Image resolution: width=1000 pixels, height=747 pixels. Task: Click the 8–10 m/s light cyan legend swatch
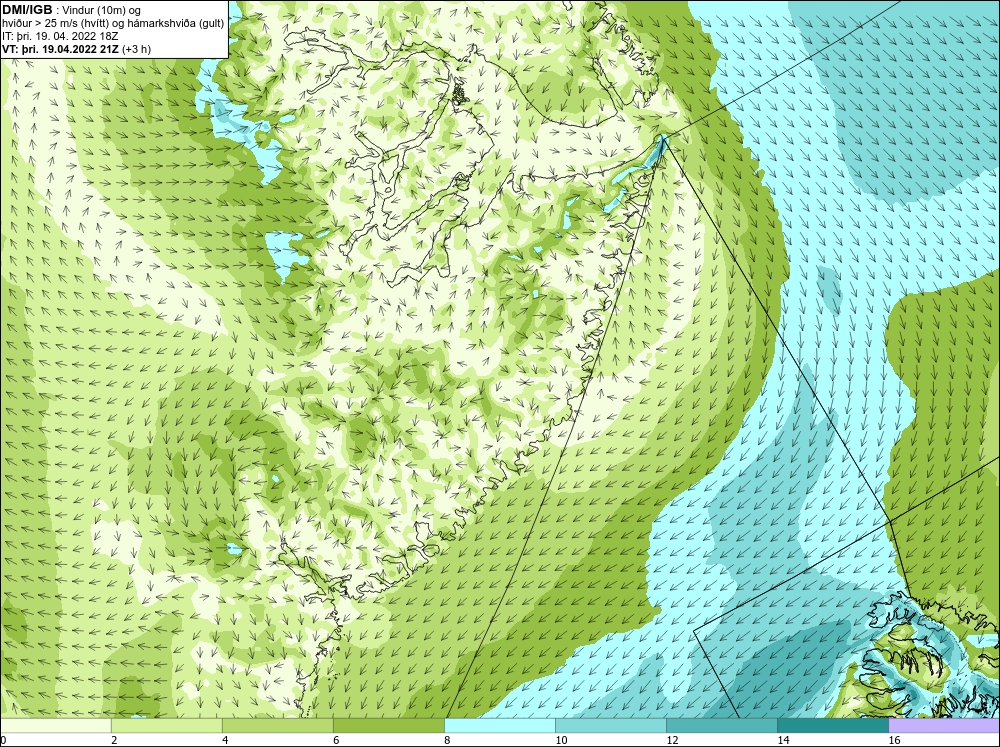(x=499, y=726)
